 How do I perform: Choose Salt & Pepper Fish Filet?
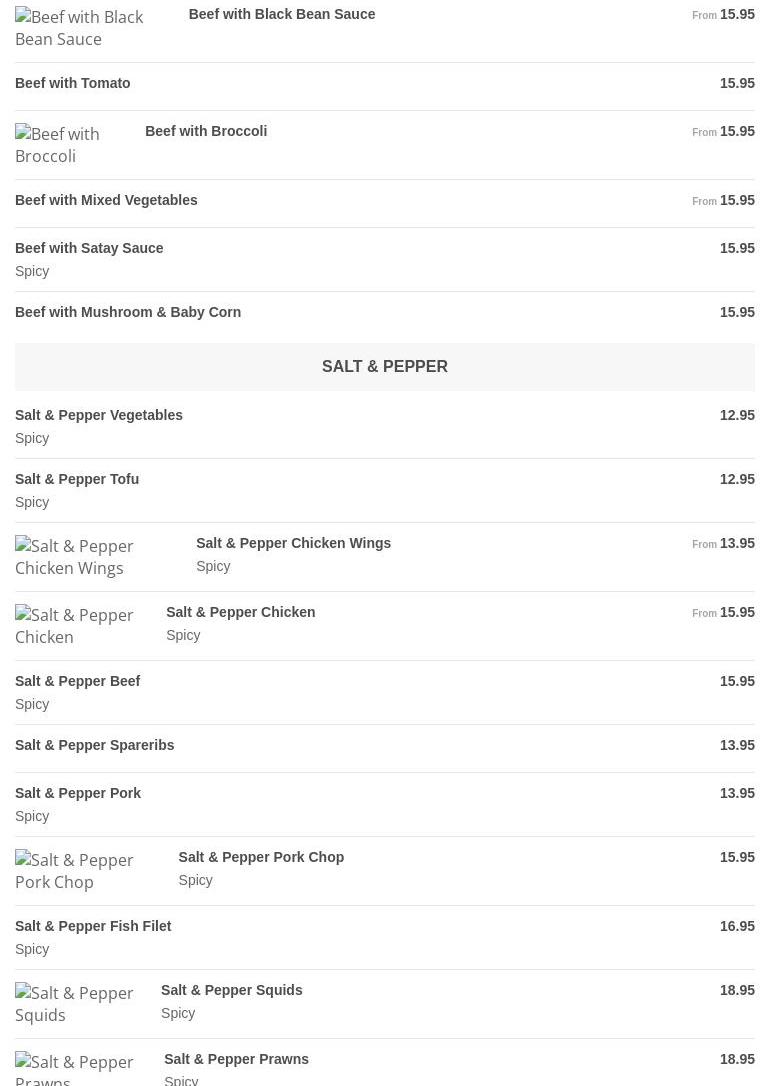point(385,938)
